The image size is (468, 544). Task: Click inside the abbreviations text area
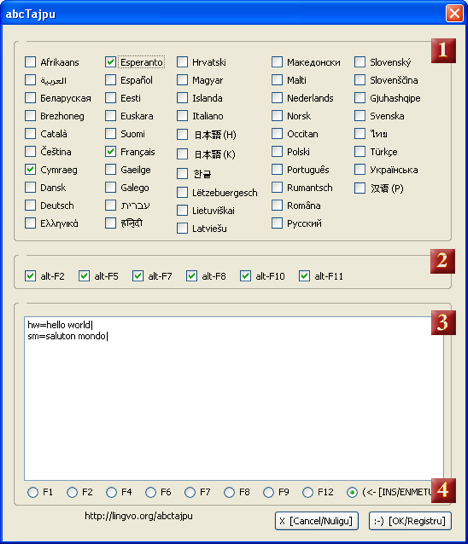(234, 398)
